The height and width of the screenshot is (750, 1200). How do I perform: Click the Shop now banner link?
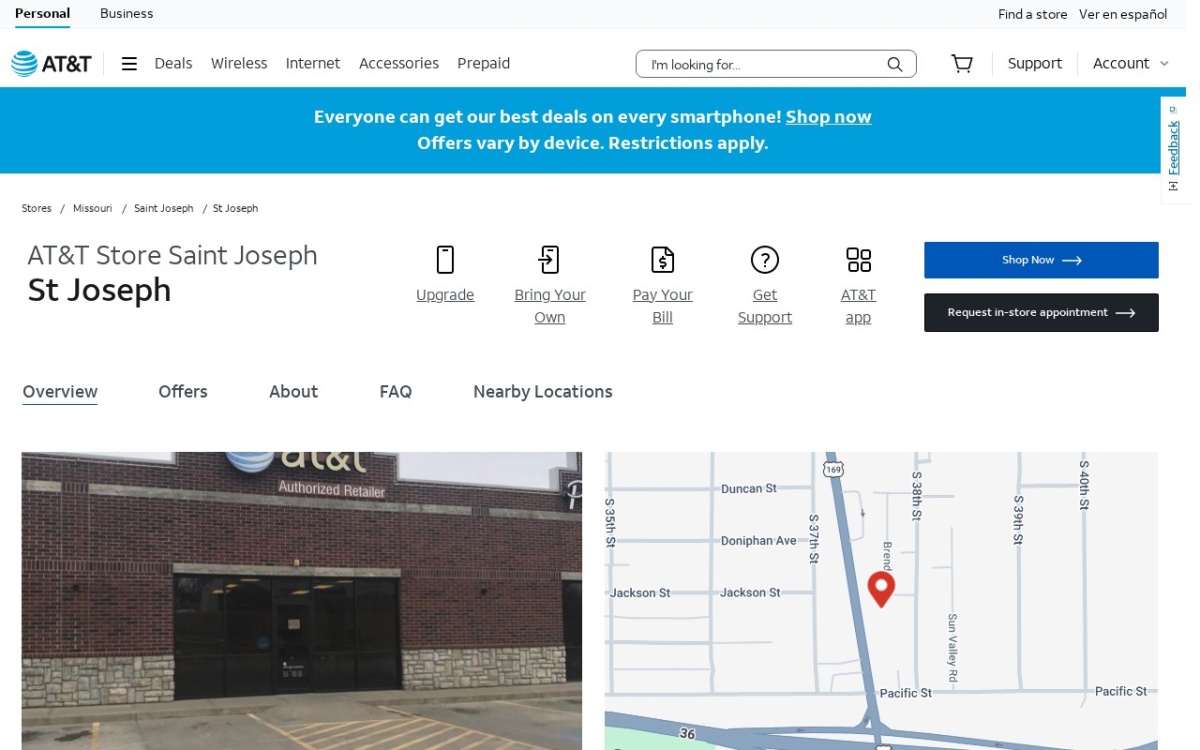828,117
